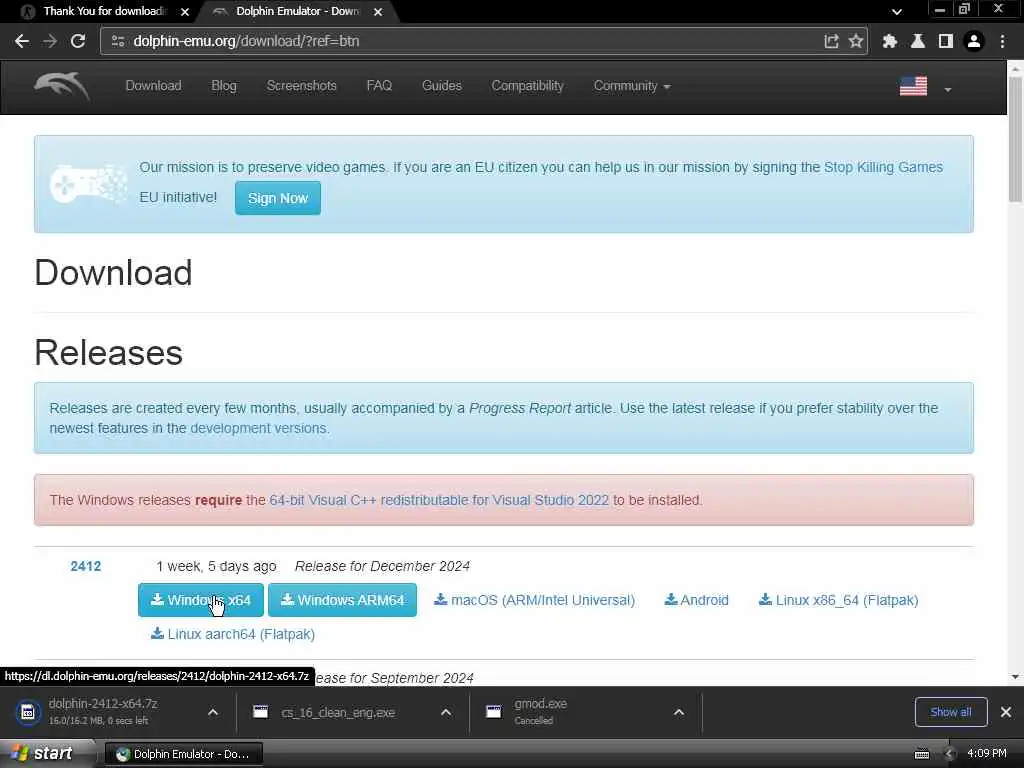Expand hidden system tray icons arrow

coord(949,754)
